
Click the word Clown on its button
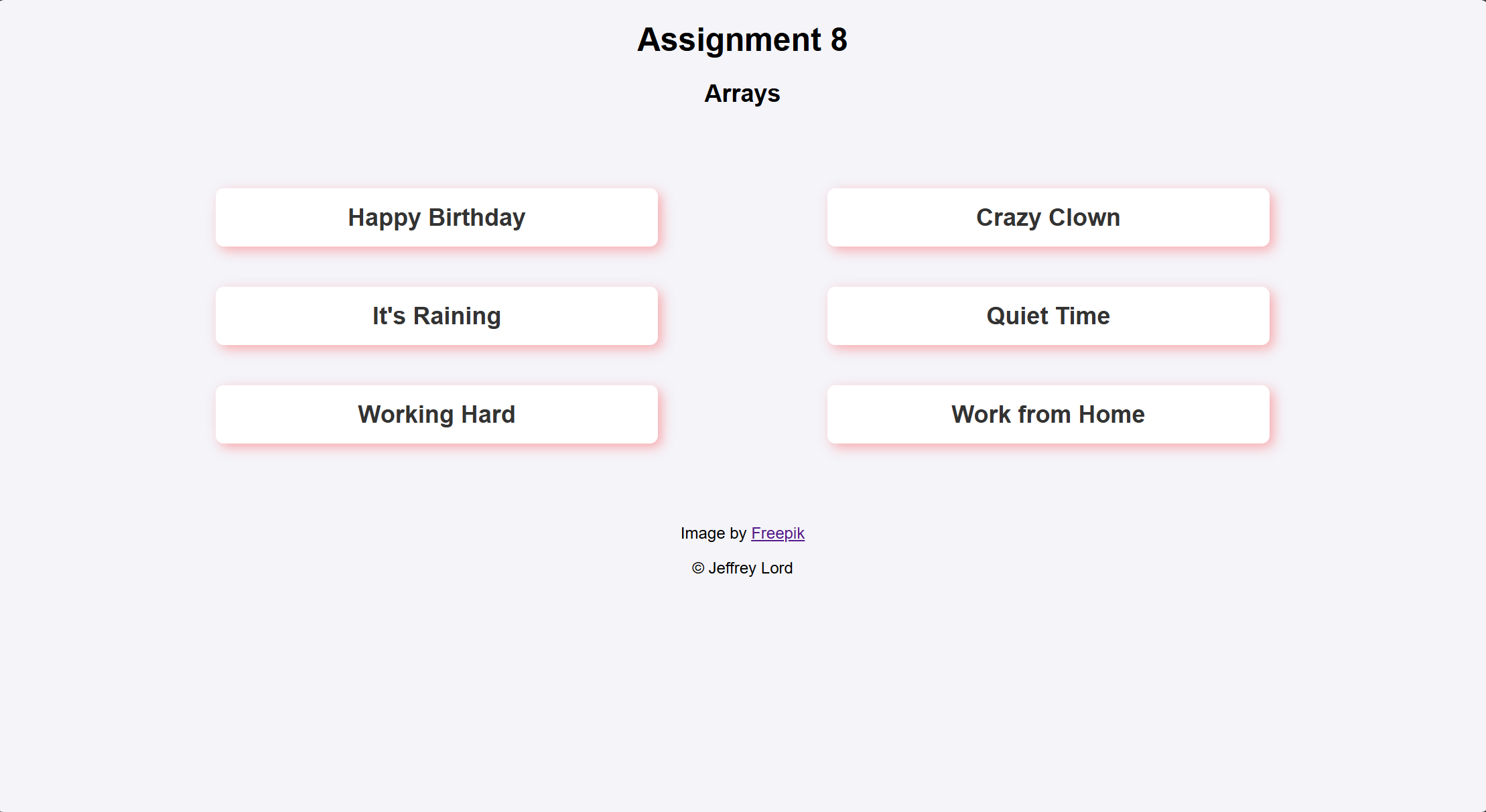[x=1085, y=217]
